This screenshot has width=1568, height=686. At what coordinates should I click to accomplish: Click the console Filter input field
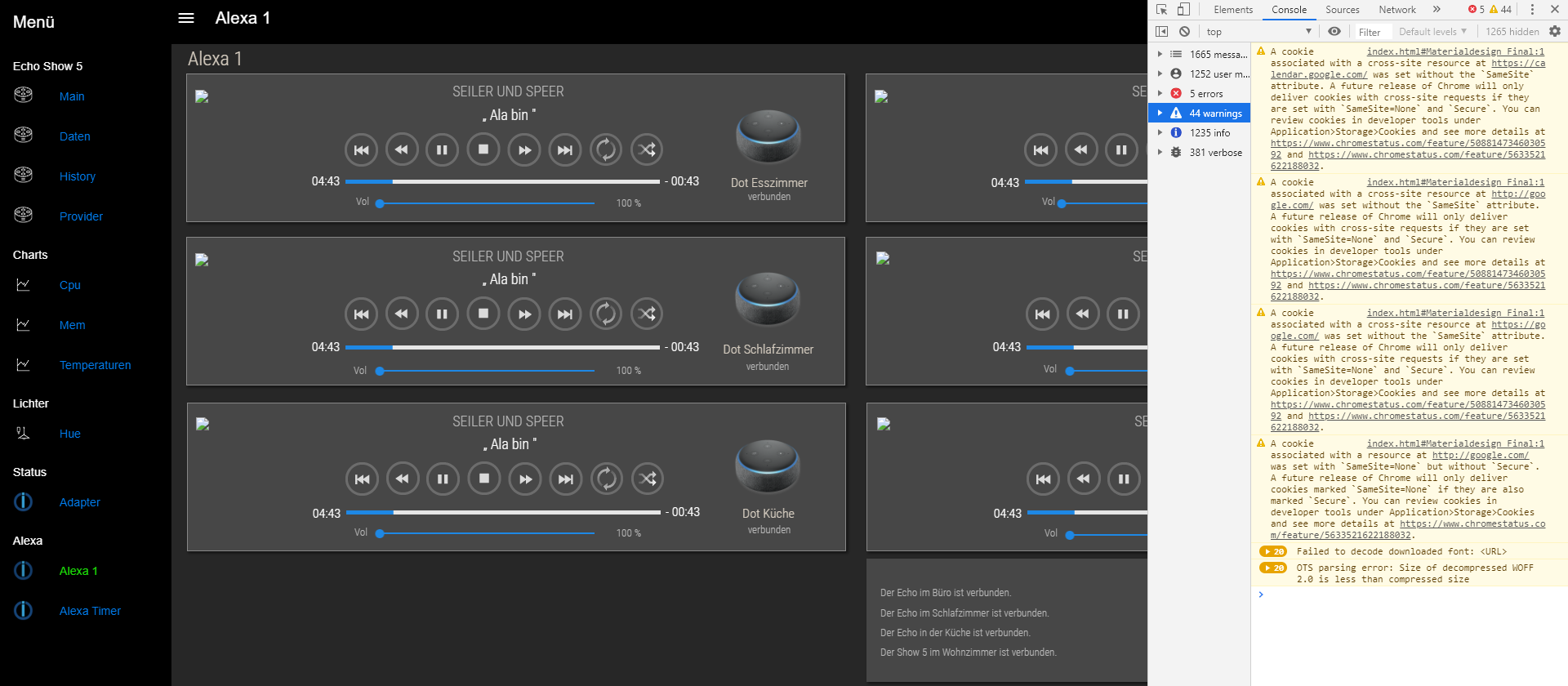tap(1372, 32)
